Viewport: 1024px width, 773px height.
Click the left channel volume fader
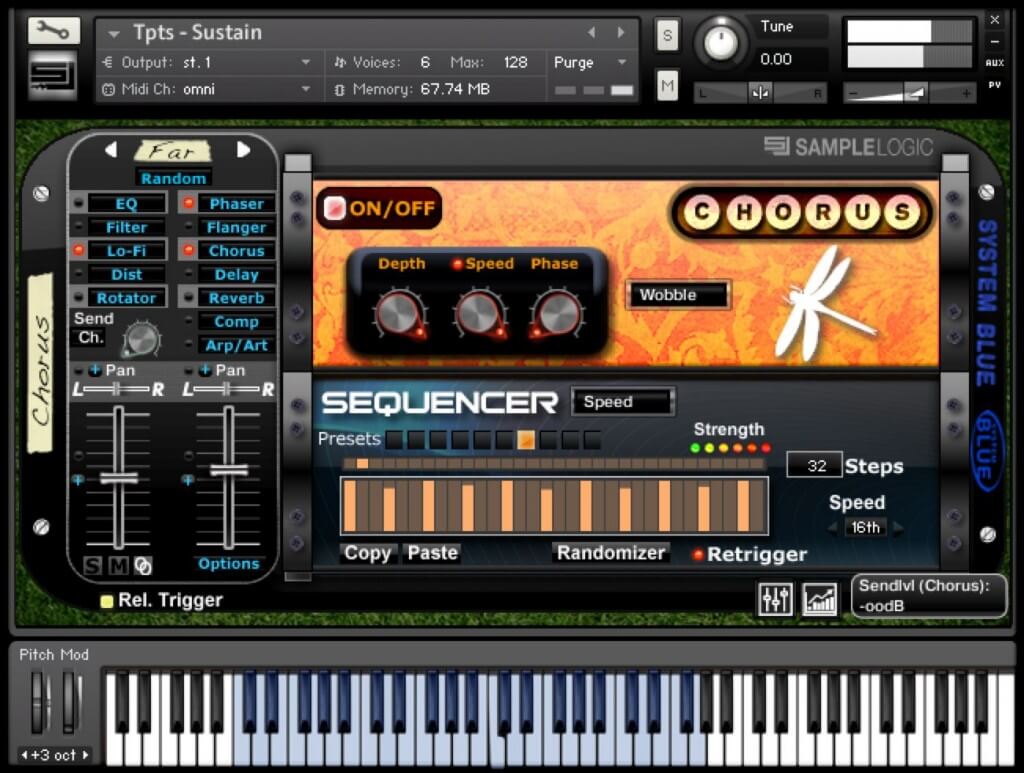(118, 478)
